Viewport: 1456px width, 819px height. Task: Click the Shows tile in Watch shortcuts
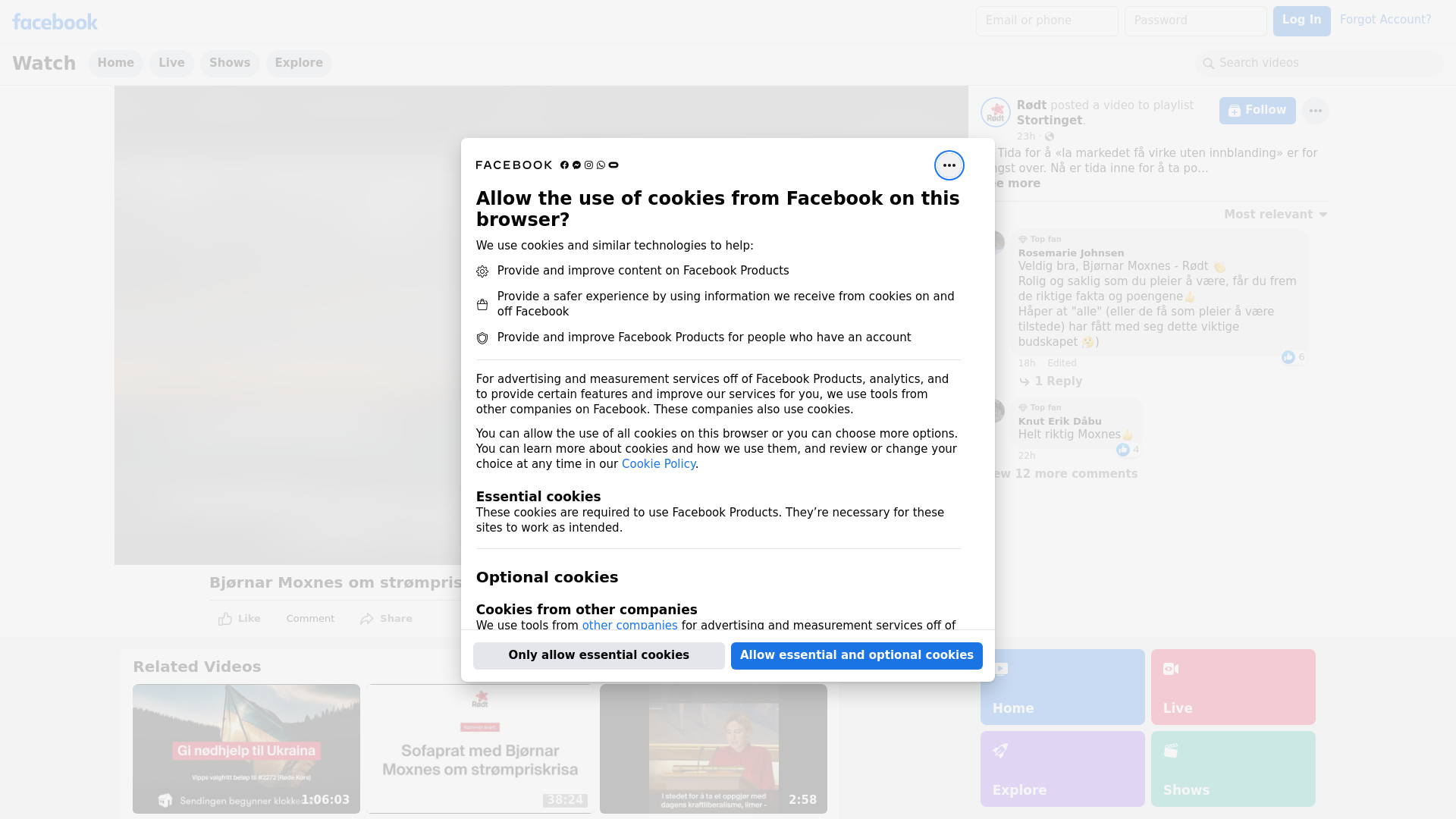tap(1233, 769)
